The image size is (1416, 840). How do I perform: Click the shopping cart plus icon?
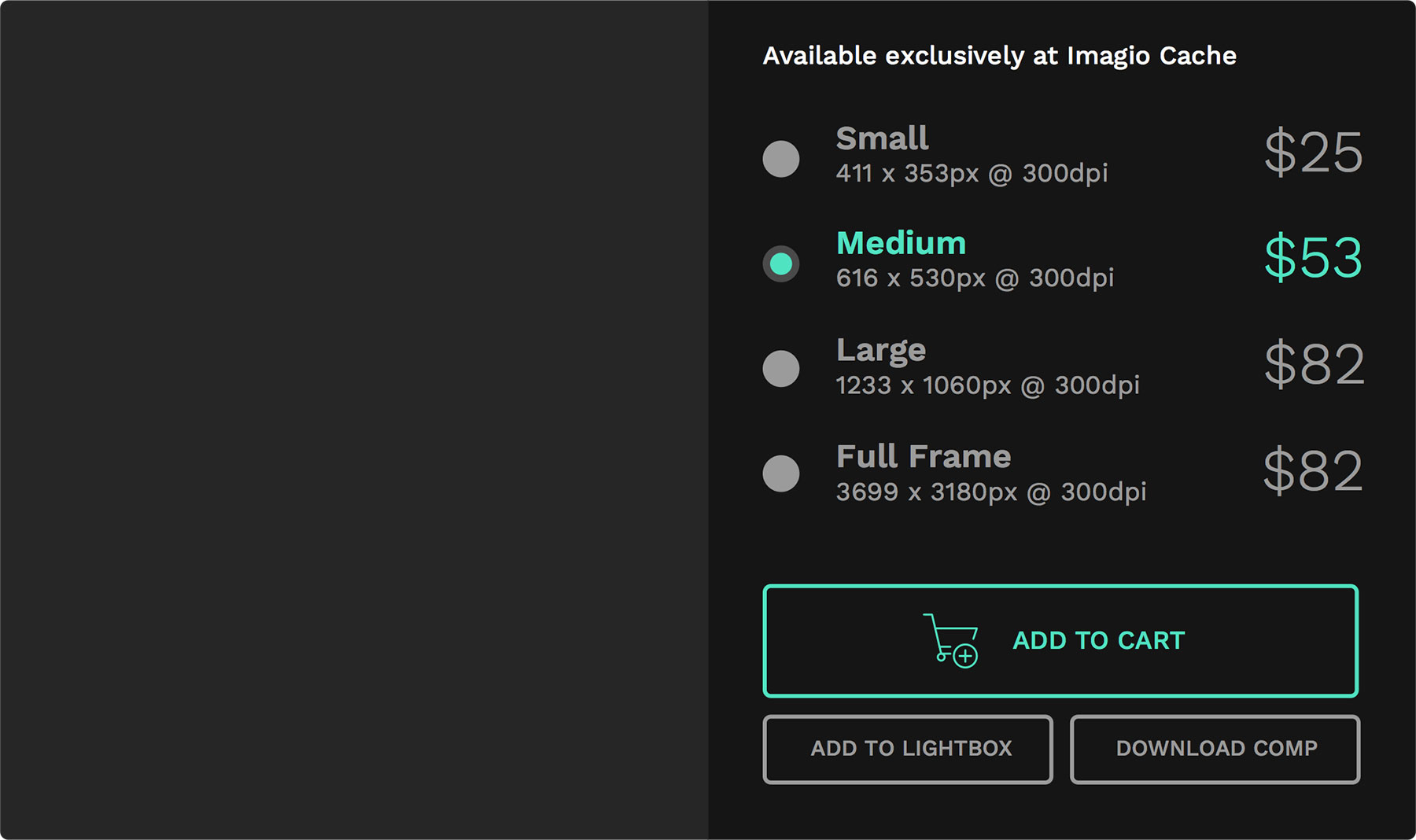tap(951, 640)
